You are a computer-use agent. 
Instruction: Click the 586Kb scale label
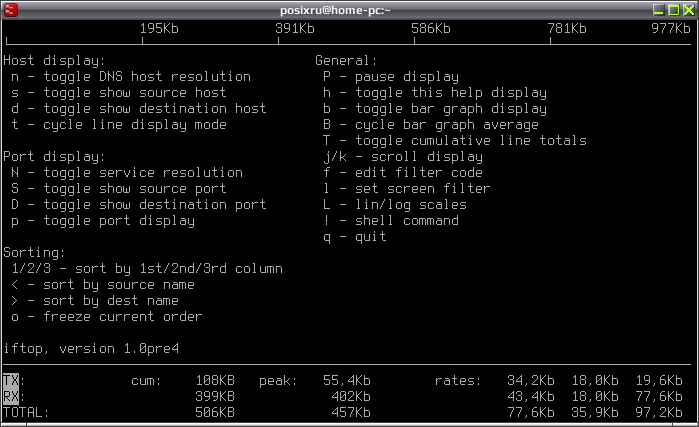431,29
